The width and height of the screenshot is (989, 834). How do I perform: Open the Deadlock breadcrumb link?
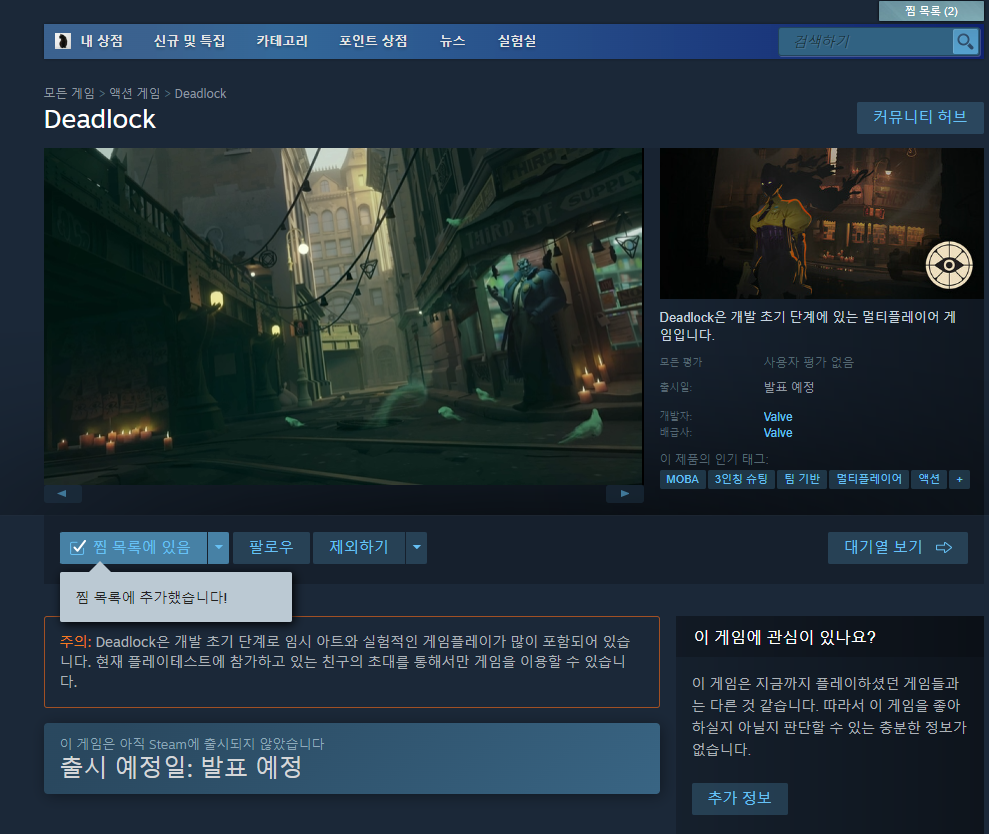(x=200, y=93)
